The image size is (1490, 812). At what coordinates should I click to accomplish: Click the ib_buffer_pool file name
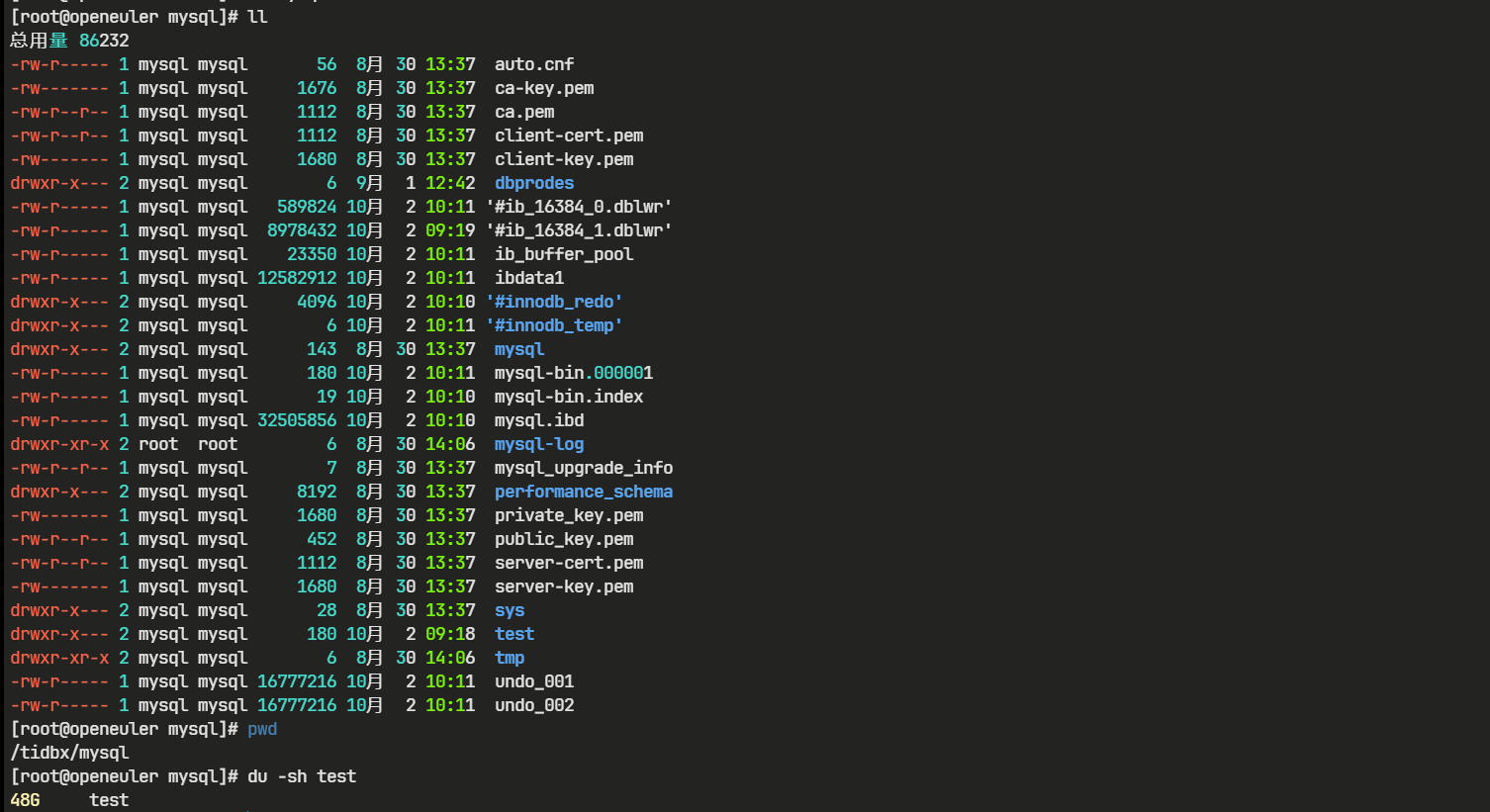click(563, 254)
